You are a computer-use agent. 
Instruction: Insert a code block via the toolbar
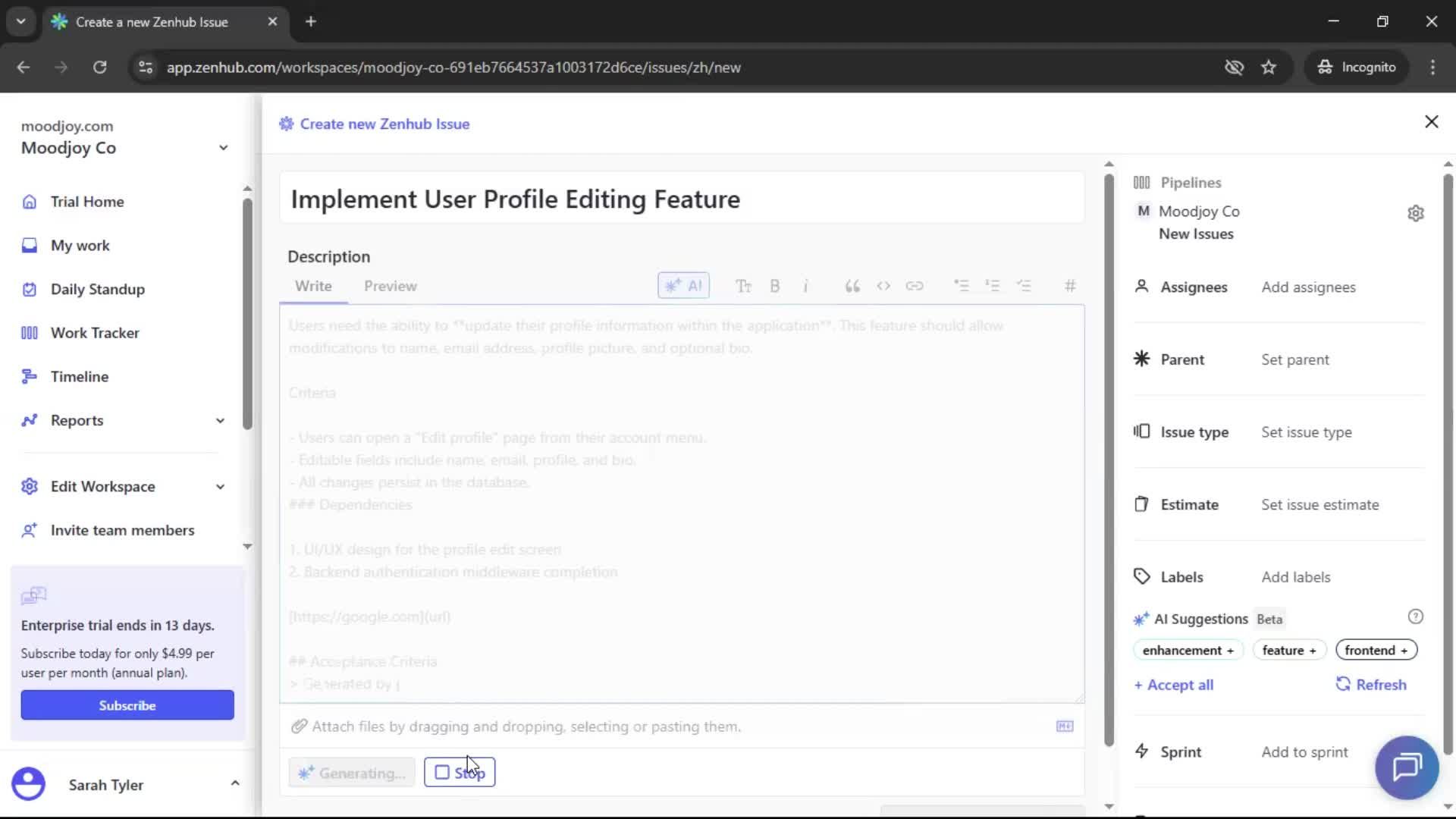click(883, 286)
